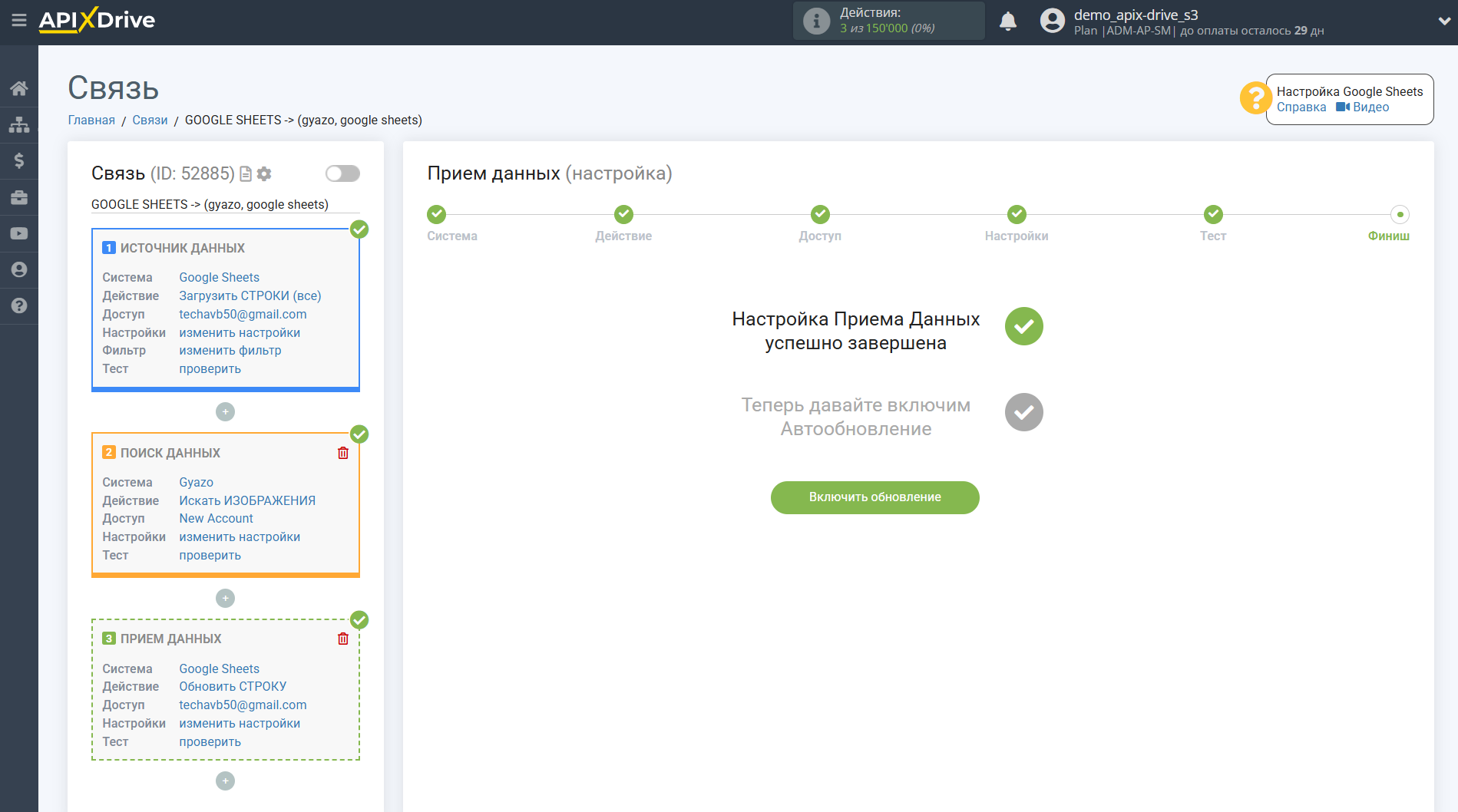Open the YouTube icon in the sidebar
The width and height of the screenshot is (1458, 812).
pyautogui.click(x=19, y=233)
